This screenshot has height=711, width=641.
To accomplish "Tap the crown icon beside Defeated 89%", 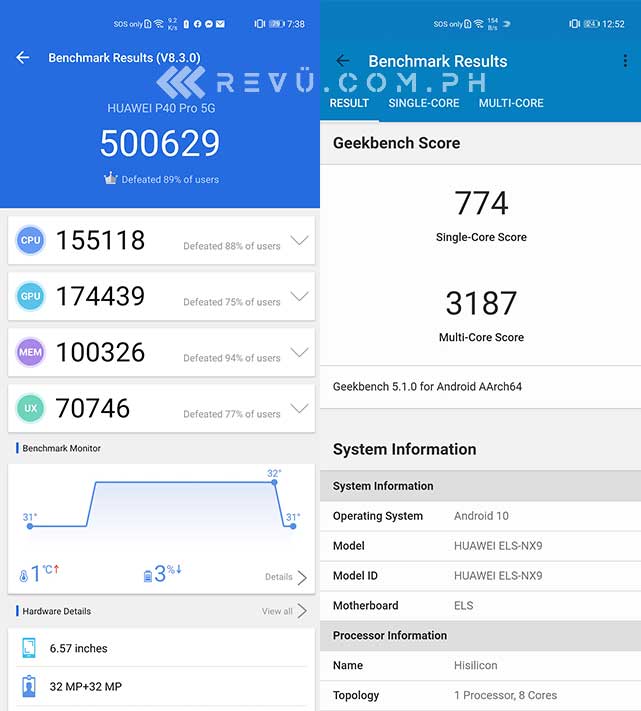I will (111, 178).
